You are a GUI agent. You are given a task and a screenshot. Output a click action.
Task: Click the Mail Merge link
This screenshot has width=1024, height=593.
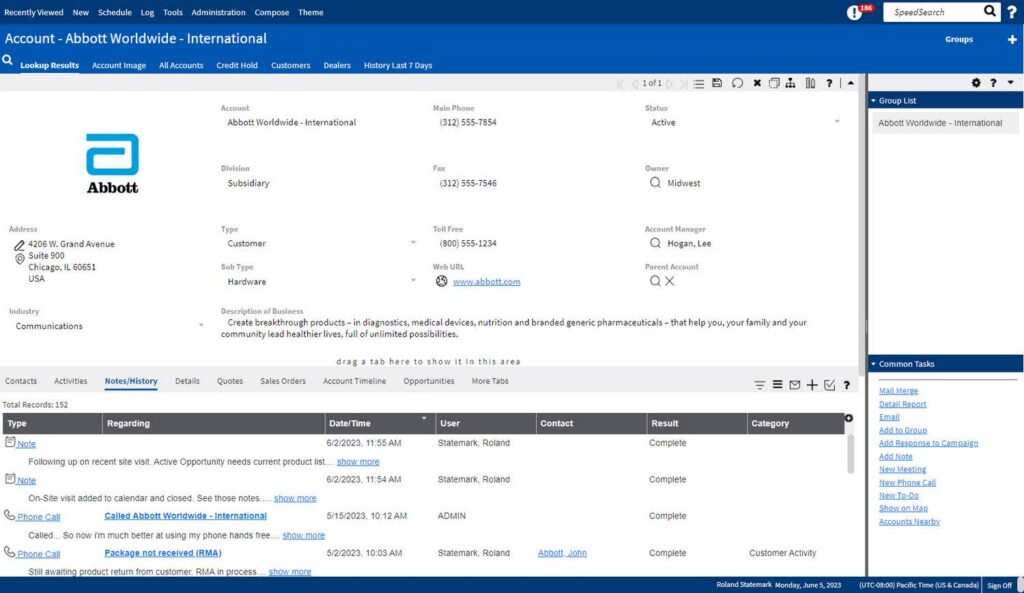click(x=898, y=391)
